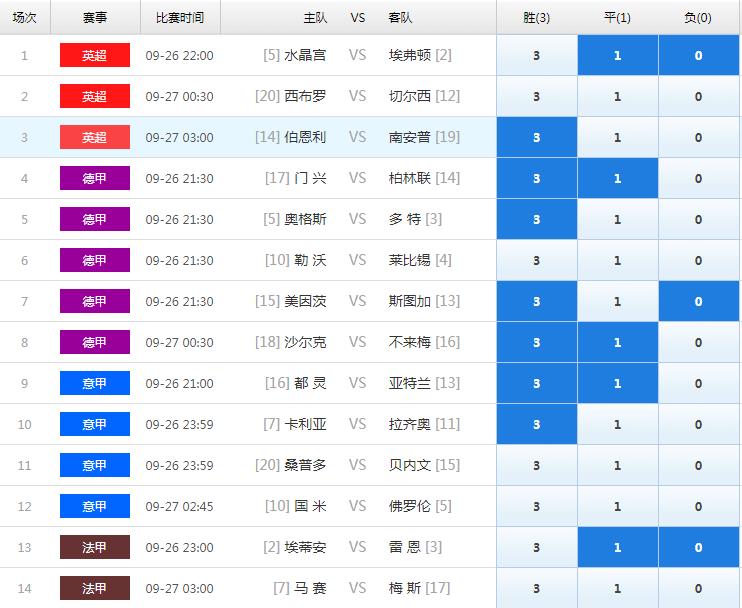This screenshot has width=742, height=608.
Task: Open home team 水晶宫 link
Action: 305,55
